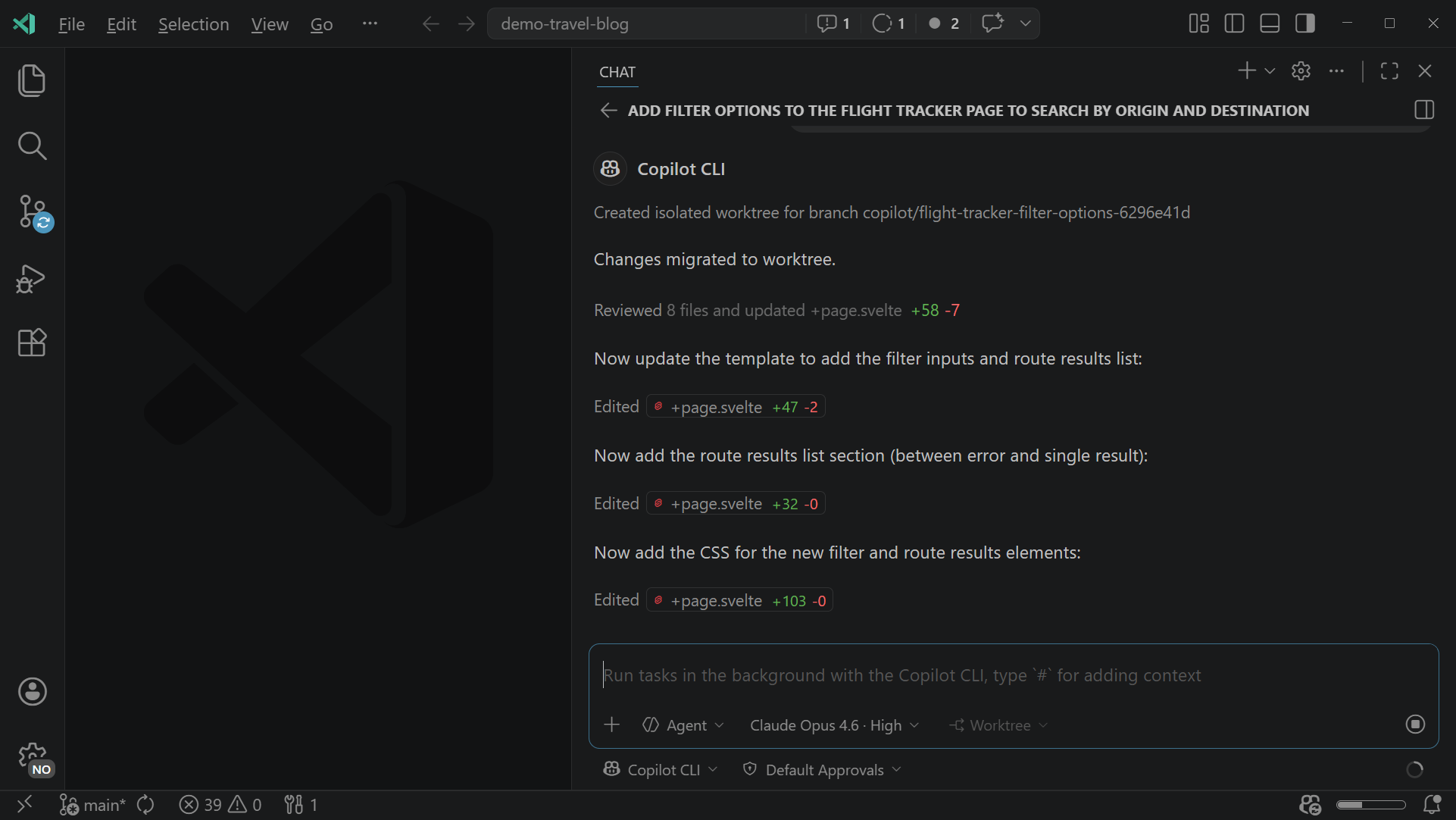Adjust the slider in the bottom-right status bar
This screenshot has width=1456, height=820.
coord(1370,805)
